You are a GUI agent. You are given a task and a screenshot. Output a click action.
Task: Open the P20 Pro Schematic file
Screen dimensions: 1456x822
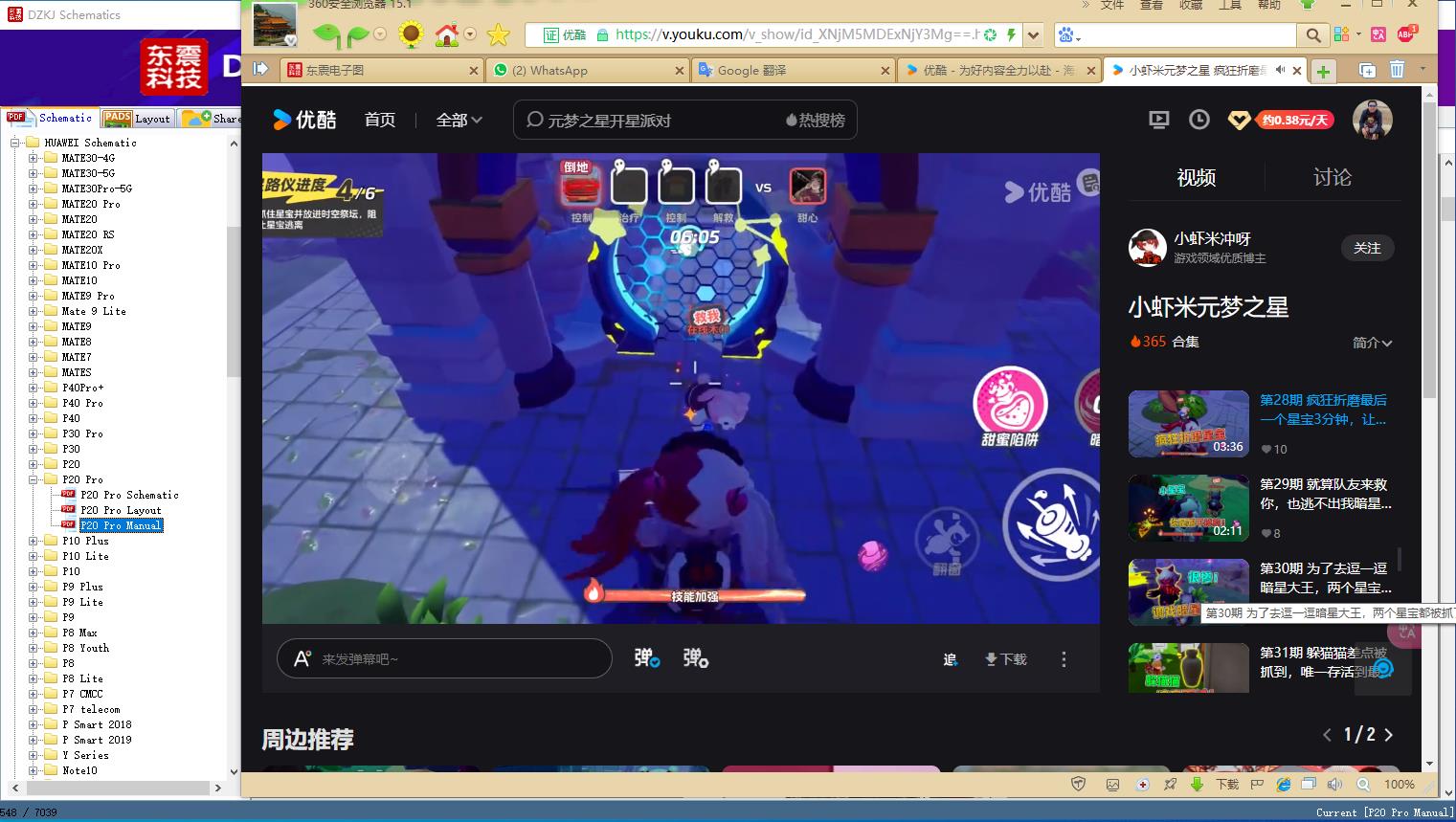tap(129, 495)
